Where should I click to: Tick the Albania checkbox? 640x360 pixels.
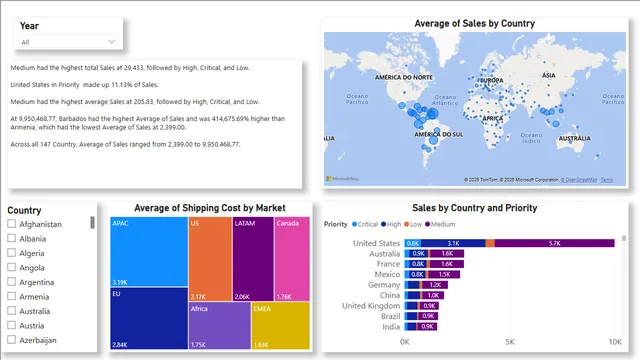coord(12,238)
